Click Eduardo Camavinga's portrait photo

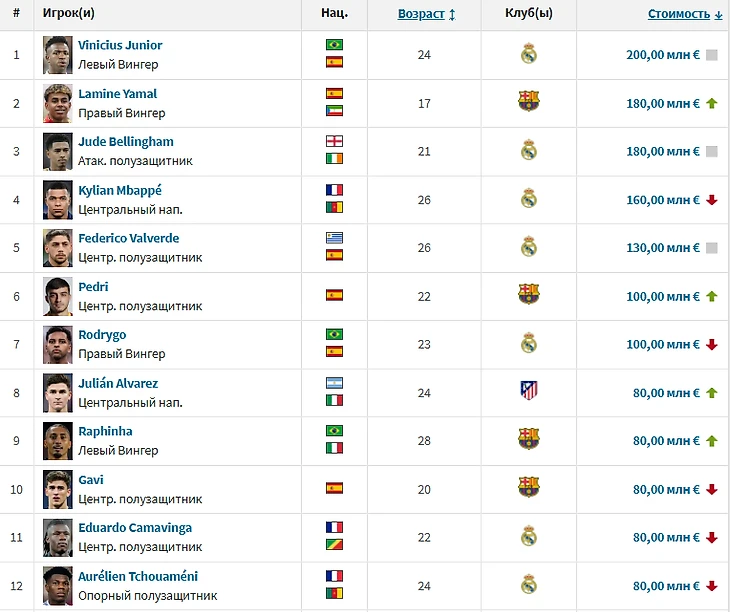pyautogui.click(x=59, y=536)
